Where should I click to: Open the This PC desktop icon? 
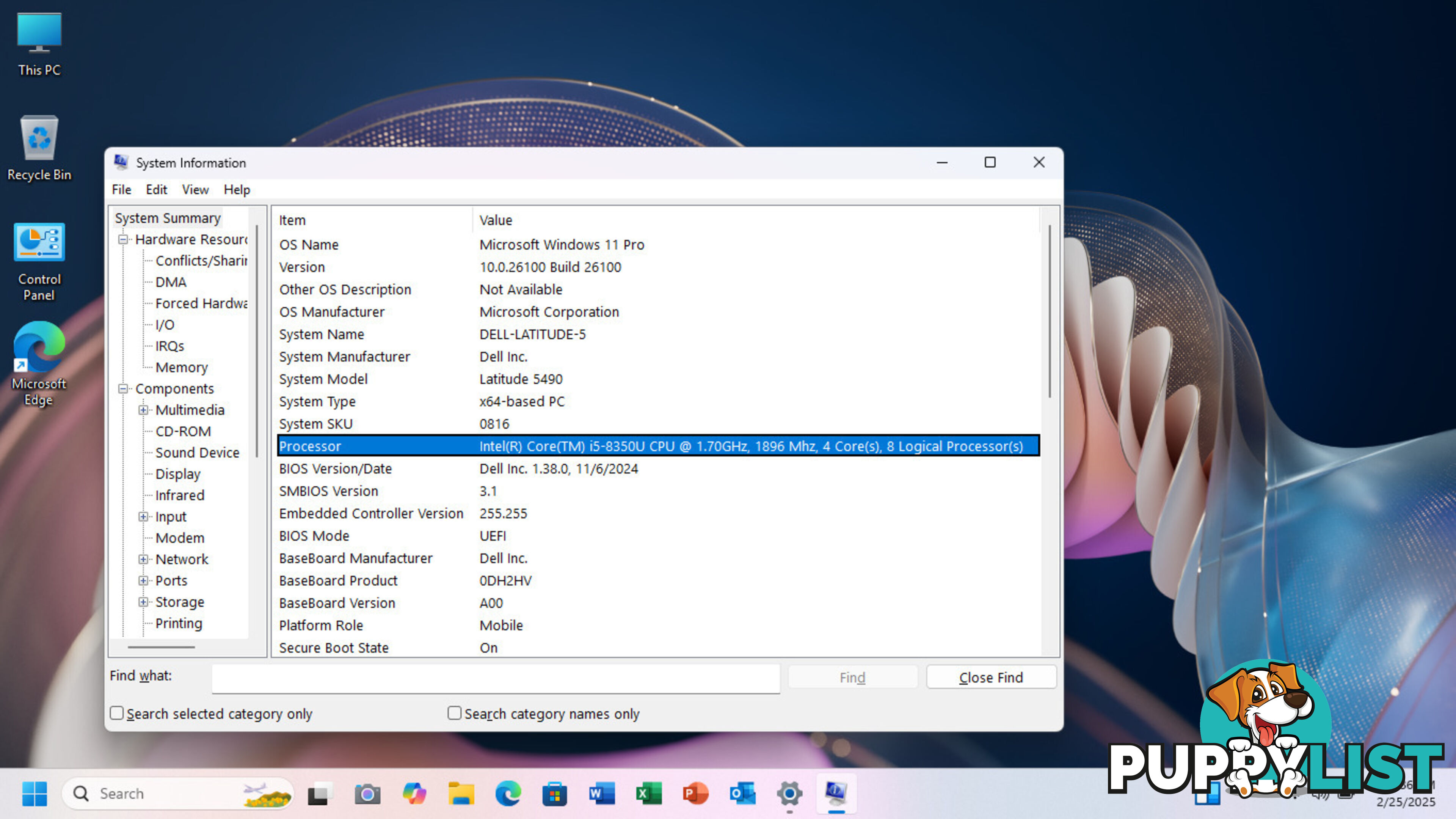pyautogui.click(x=39, y=45)
